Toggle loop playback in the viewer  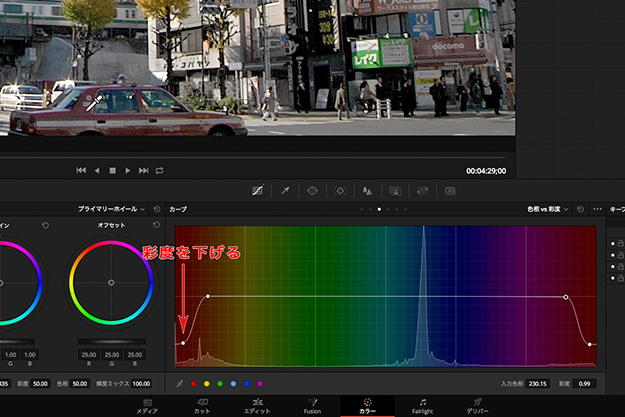tap(159, 171)
